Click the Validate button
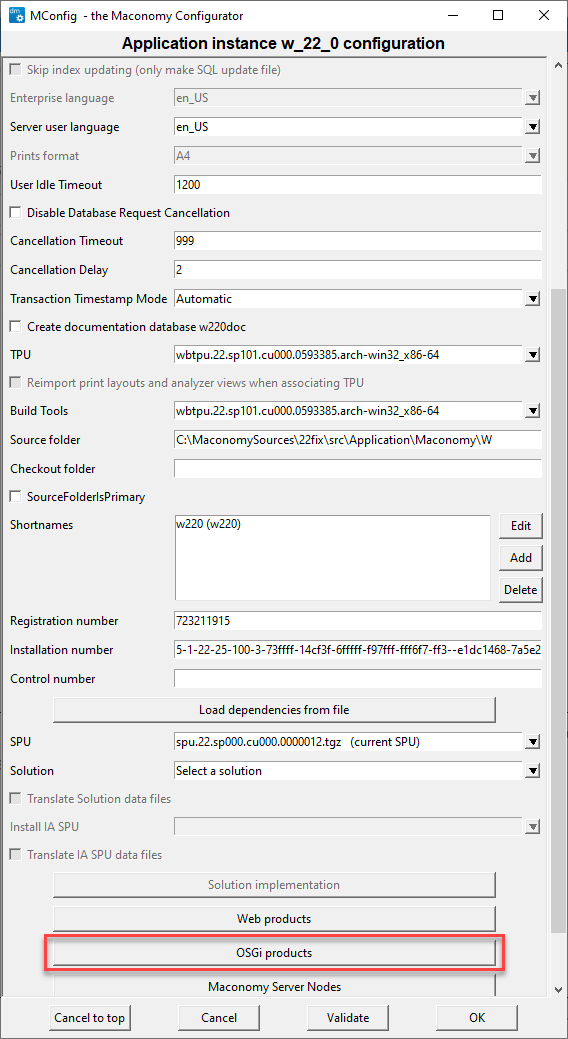Screen dimensions: 568x1039 pyautogui.click(x=348, y=1017)
